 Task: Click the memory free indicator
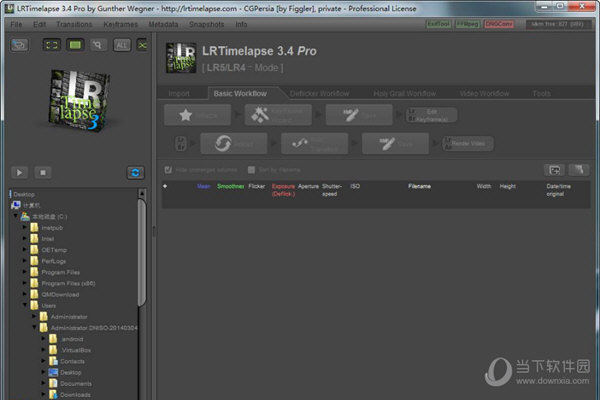point(558,24)
